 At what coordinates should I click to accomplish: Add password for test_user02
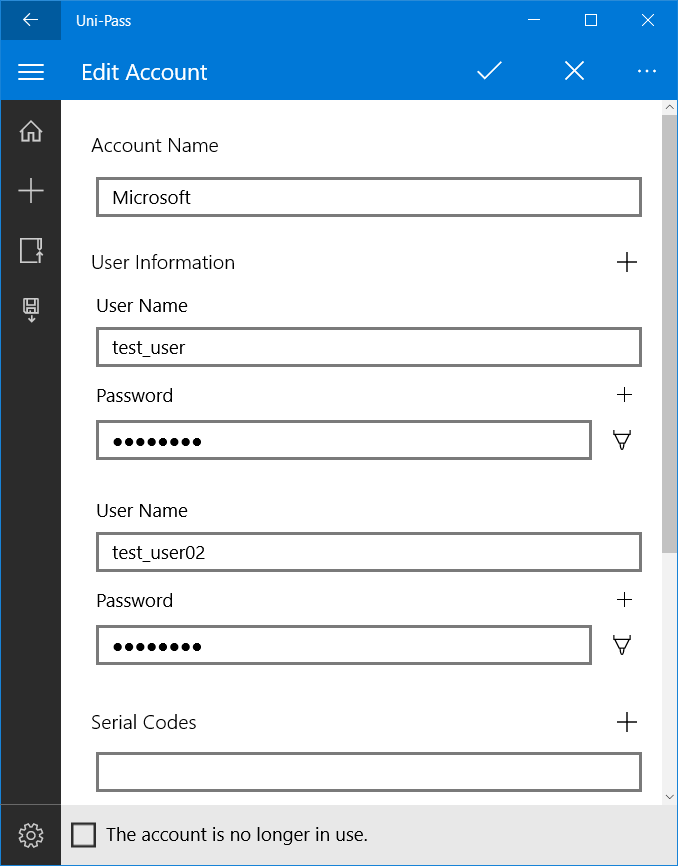(625, 600)
